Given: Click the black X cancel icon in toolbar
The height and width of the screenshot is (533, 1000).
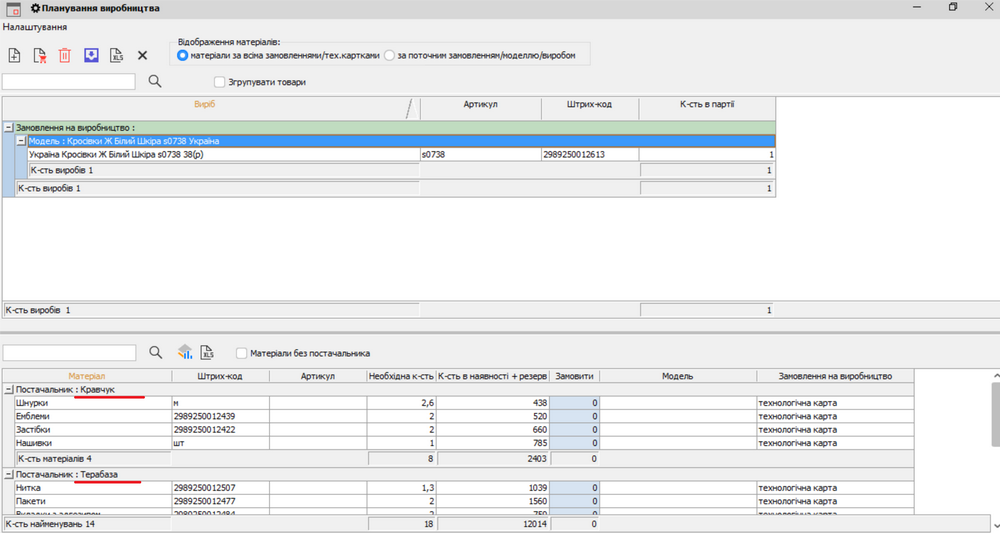Looking at the screenshot, I should click(x=142, y=56).
